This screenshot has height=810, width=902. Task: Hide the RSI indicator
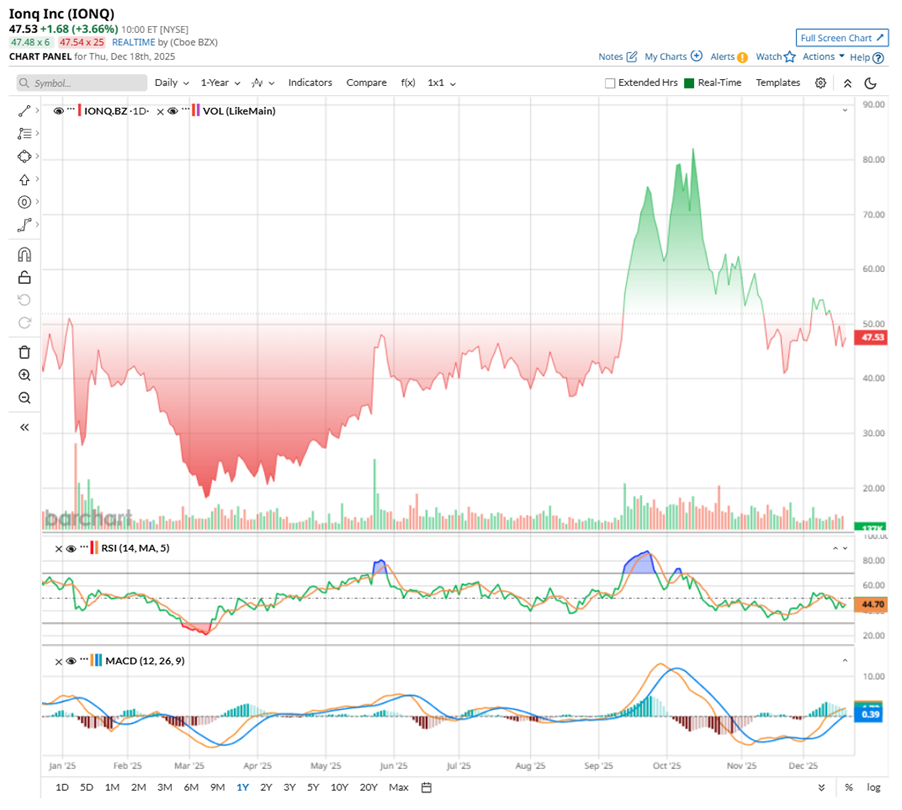coord(71,549)
